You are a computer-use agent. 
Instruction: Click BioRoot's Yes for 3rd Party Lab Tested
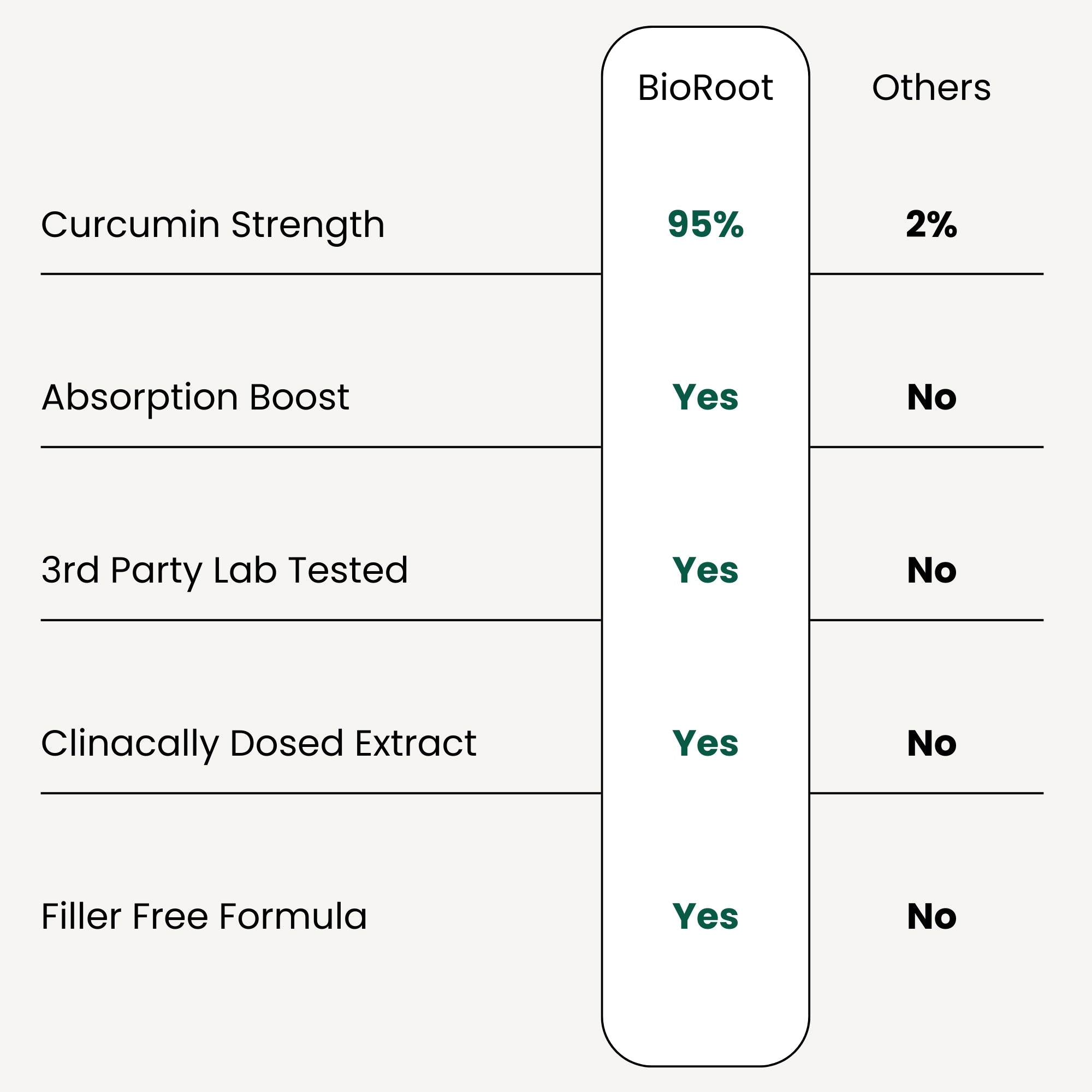click(x=705, y=569)
